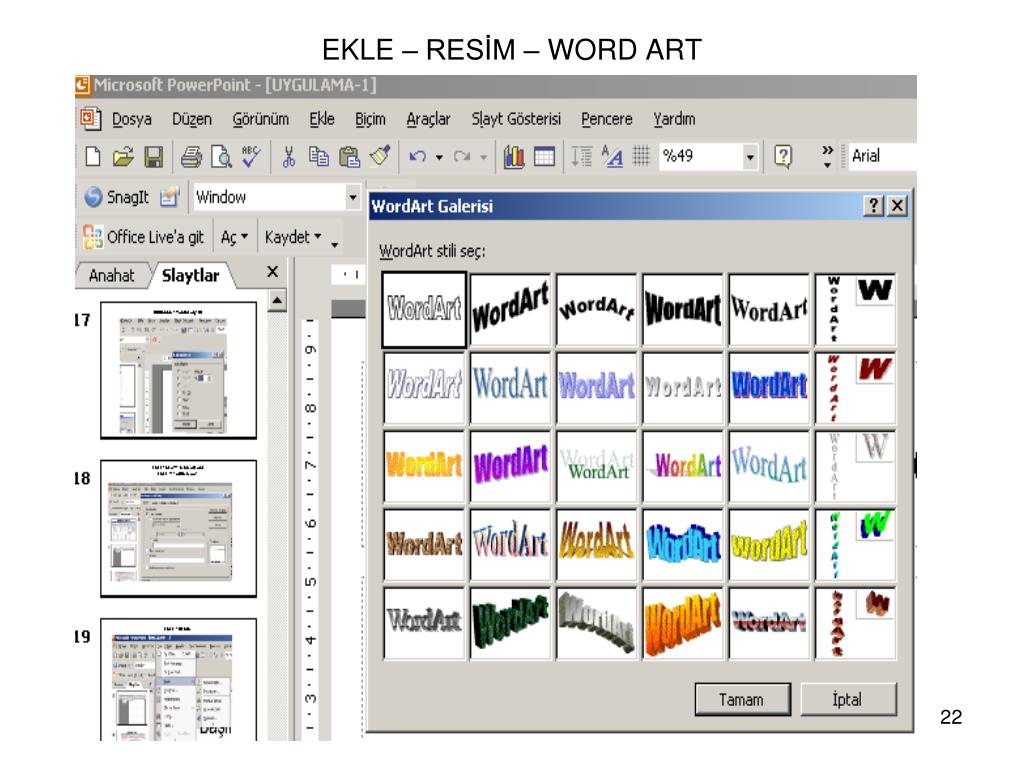
Task: Click the PowerPoint document icon beside Dosya
Action: pos(90,119)
